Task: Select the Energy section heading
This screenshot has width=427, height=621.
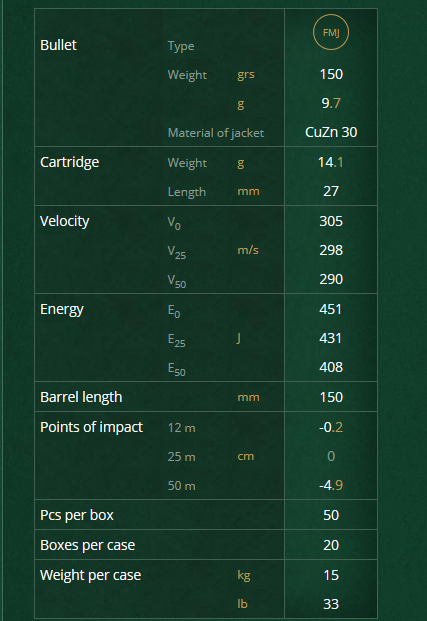Action: coord(62,309)
